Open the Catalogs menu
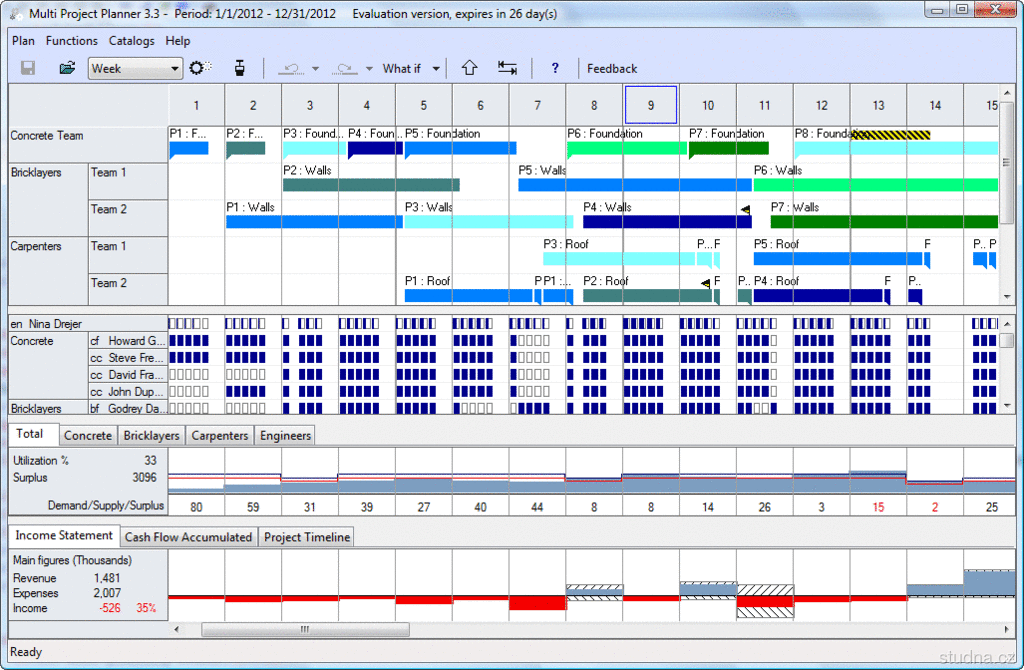 pyautogui.click(x=131, y=41)
